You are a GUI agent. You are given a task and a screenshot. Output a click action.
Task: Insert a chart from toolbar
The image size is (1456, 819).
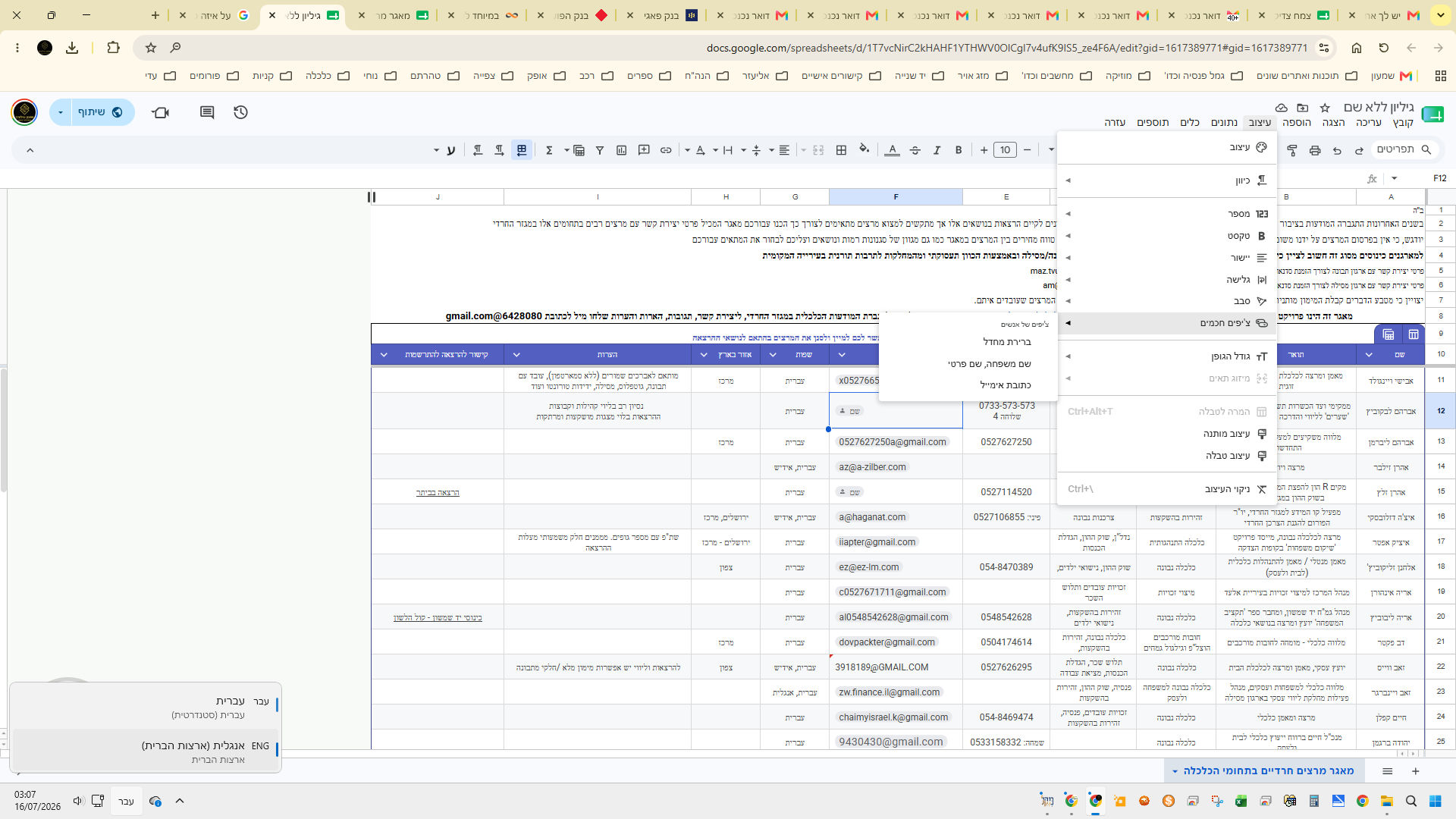[622, 150]
